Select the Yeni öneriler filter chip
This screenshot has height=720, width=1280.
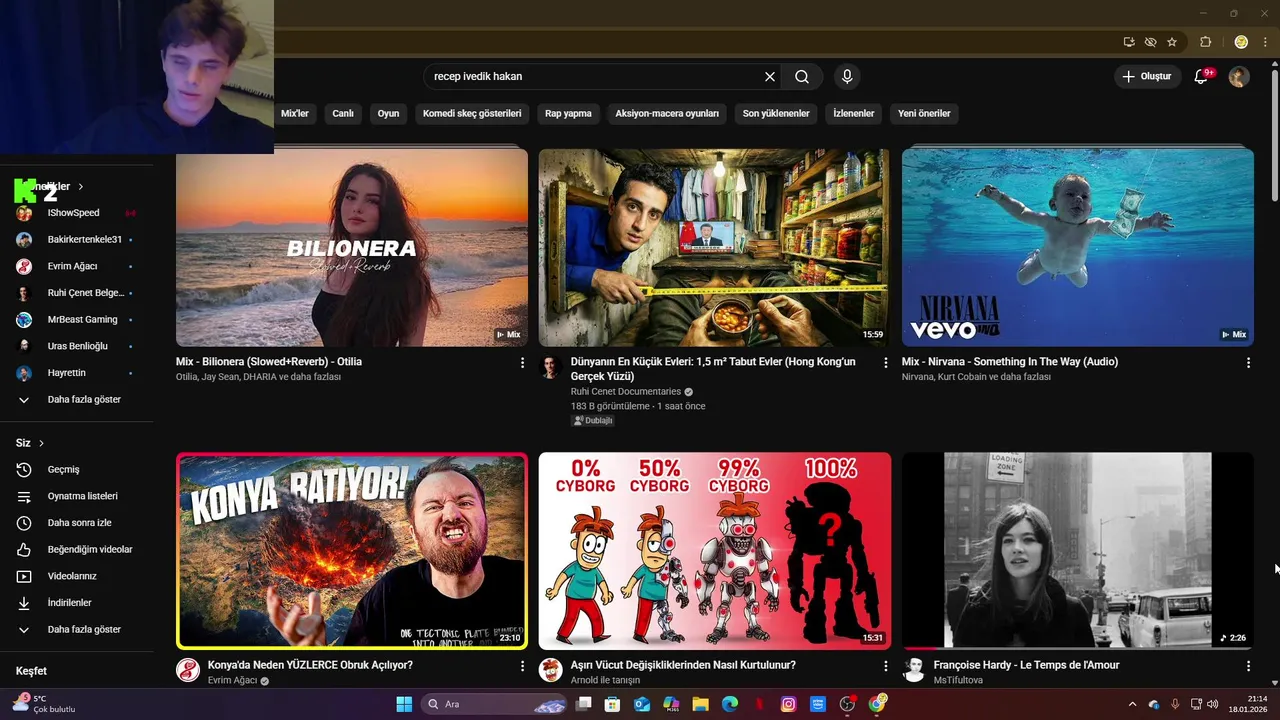[x=924, y=113]
